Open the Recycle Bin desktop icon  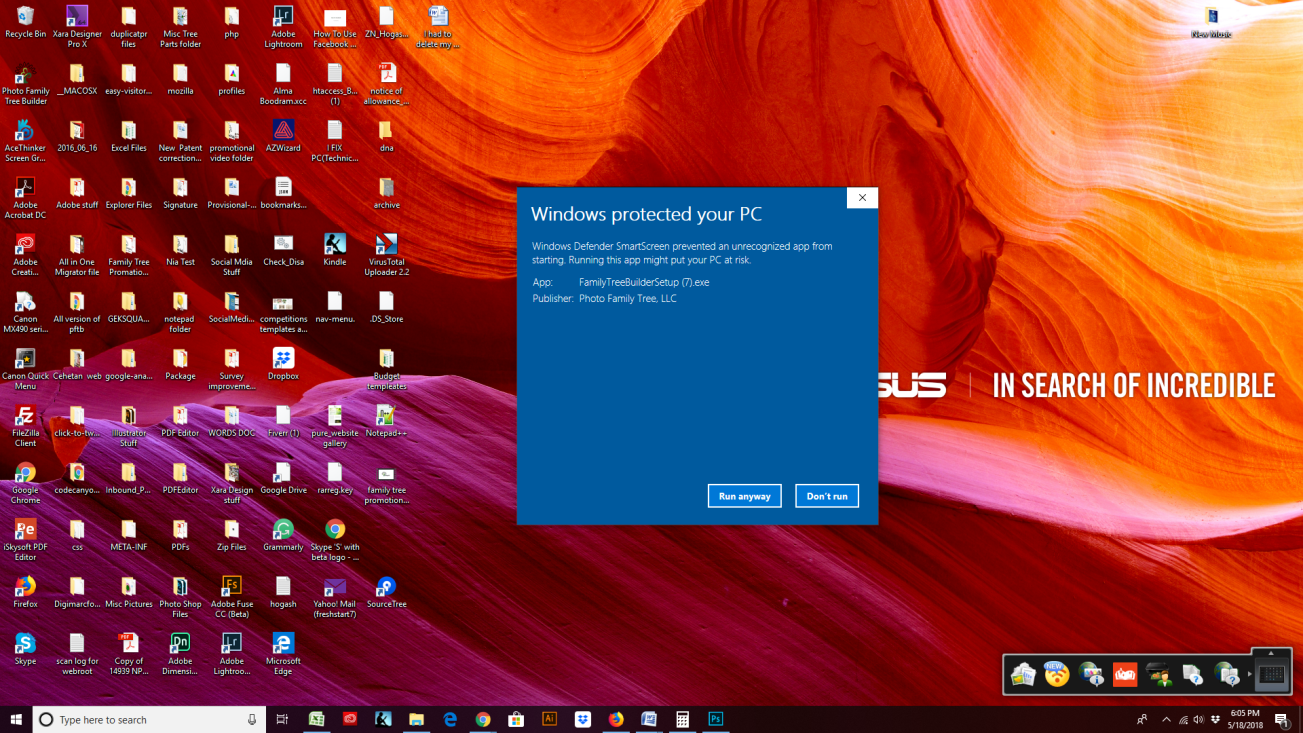point(25,22)
